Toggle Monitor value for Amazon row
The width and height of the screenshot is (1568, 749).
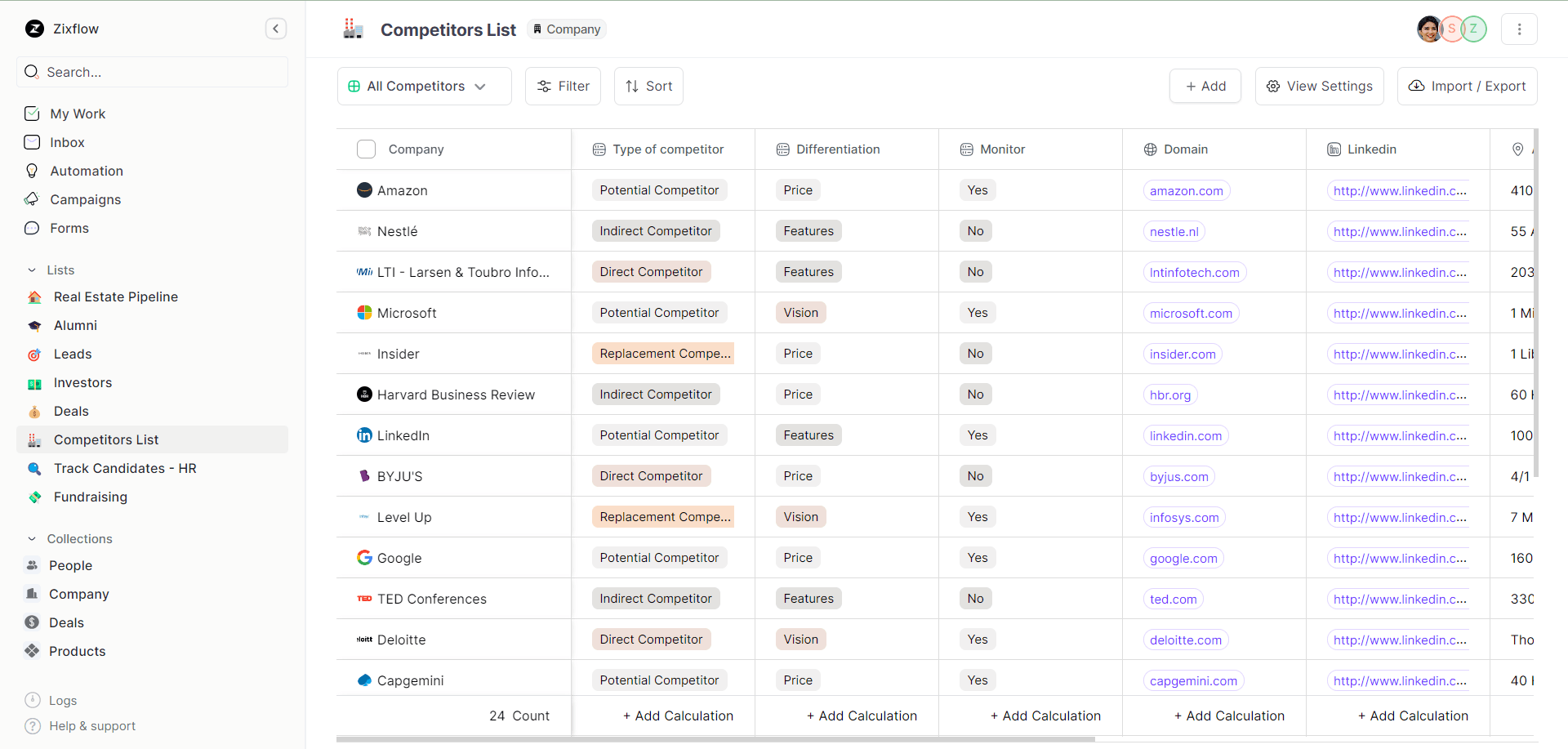(x=978, y=189)
